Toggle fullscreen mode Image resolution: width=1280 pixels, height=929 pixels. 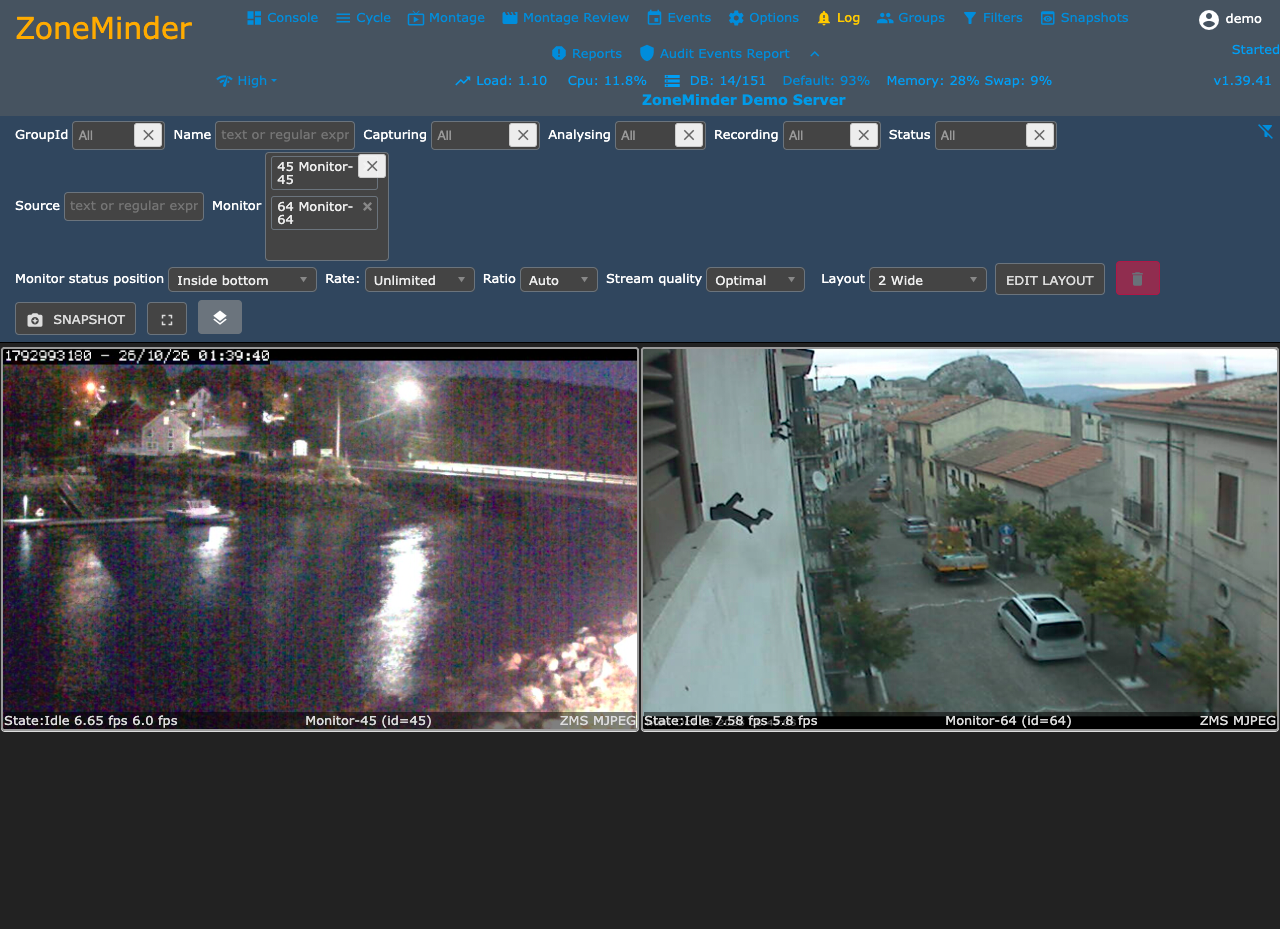tap(167, 319)
